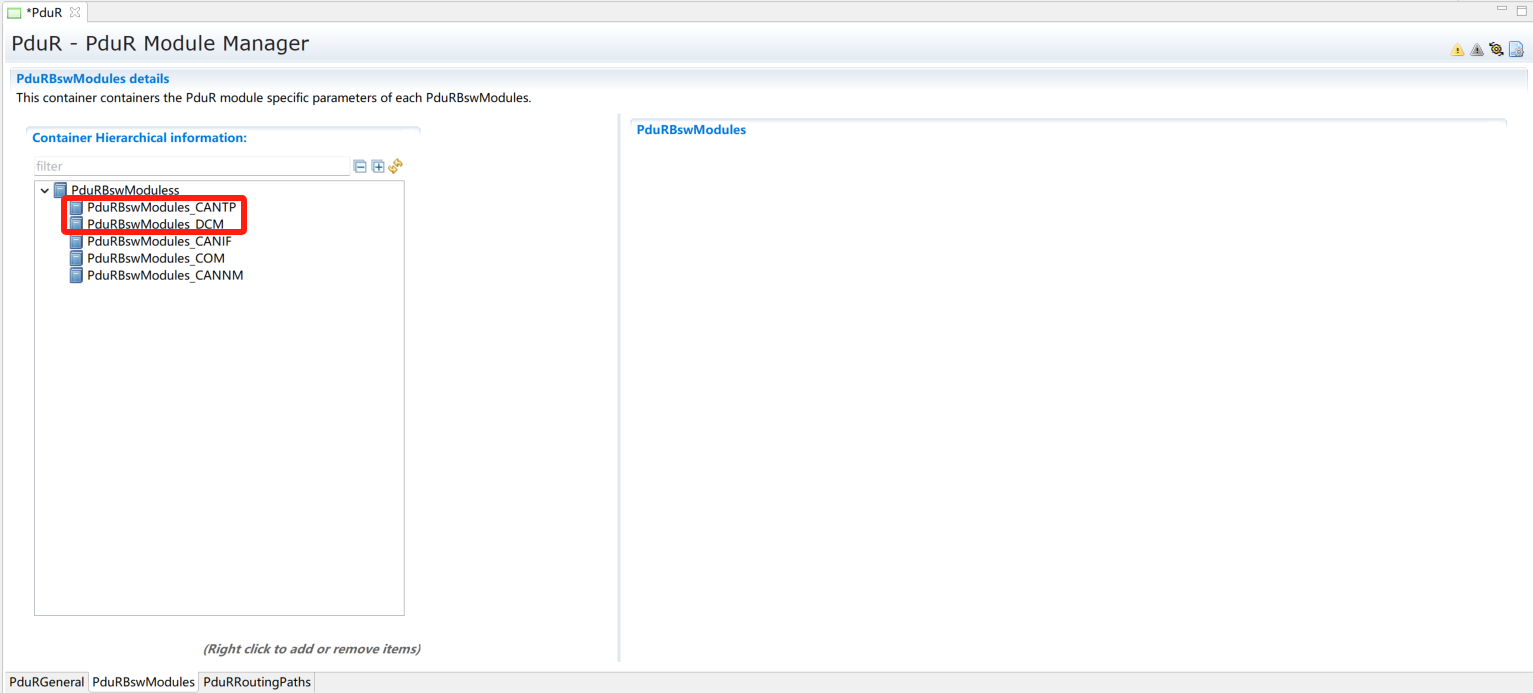
Task: Collapse the PduRBswModuless tree node arrow
Action: coord(44,190)
